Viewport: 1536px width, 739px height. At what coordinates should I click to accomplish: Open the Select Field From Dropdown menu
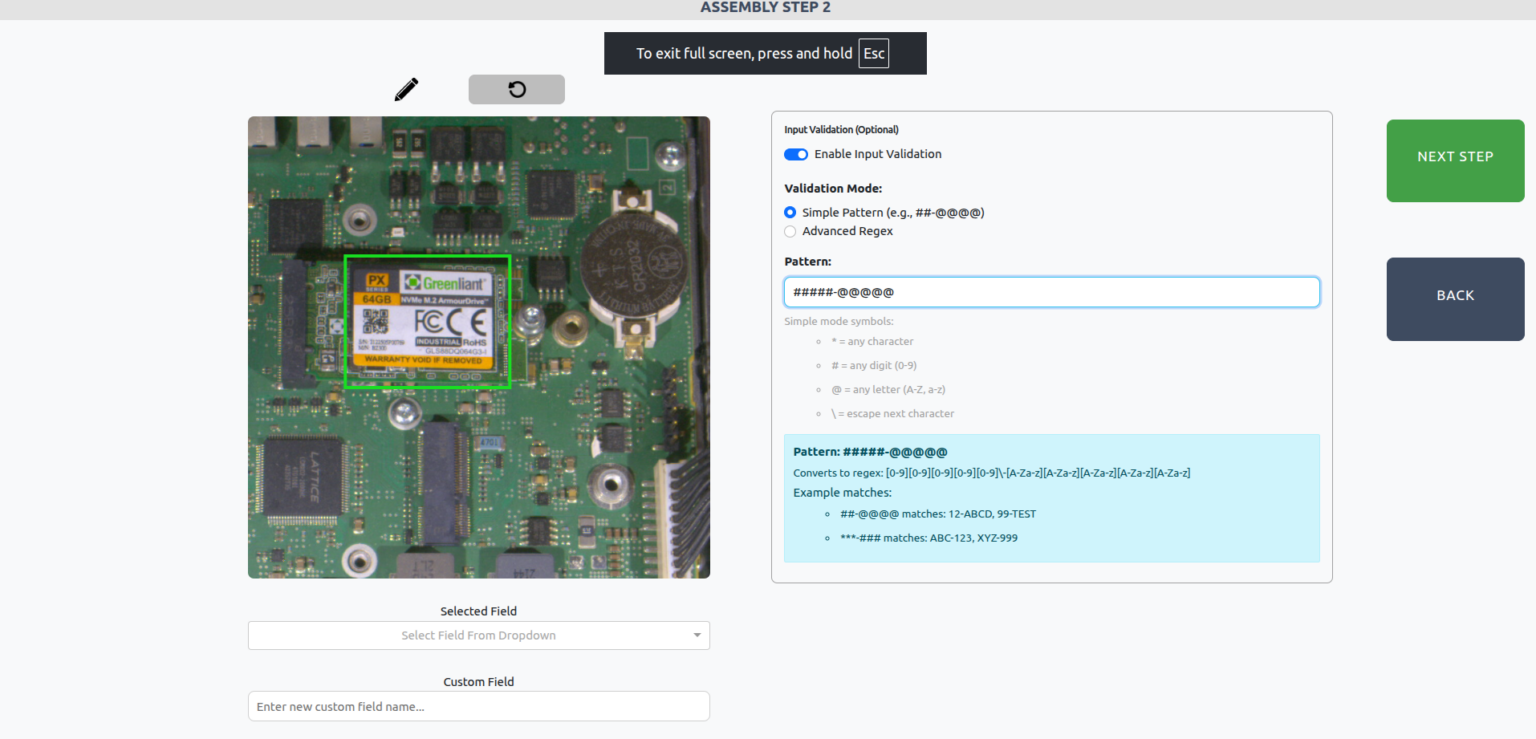tap(478, 635)
